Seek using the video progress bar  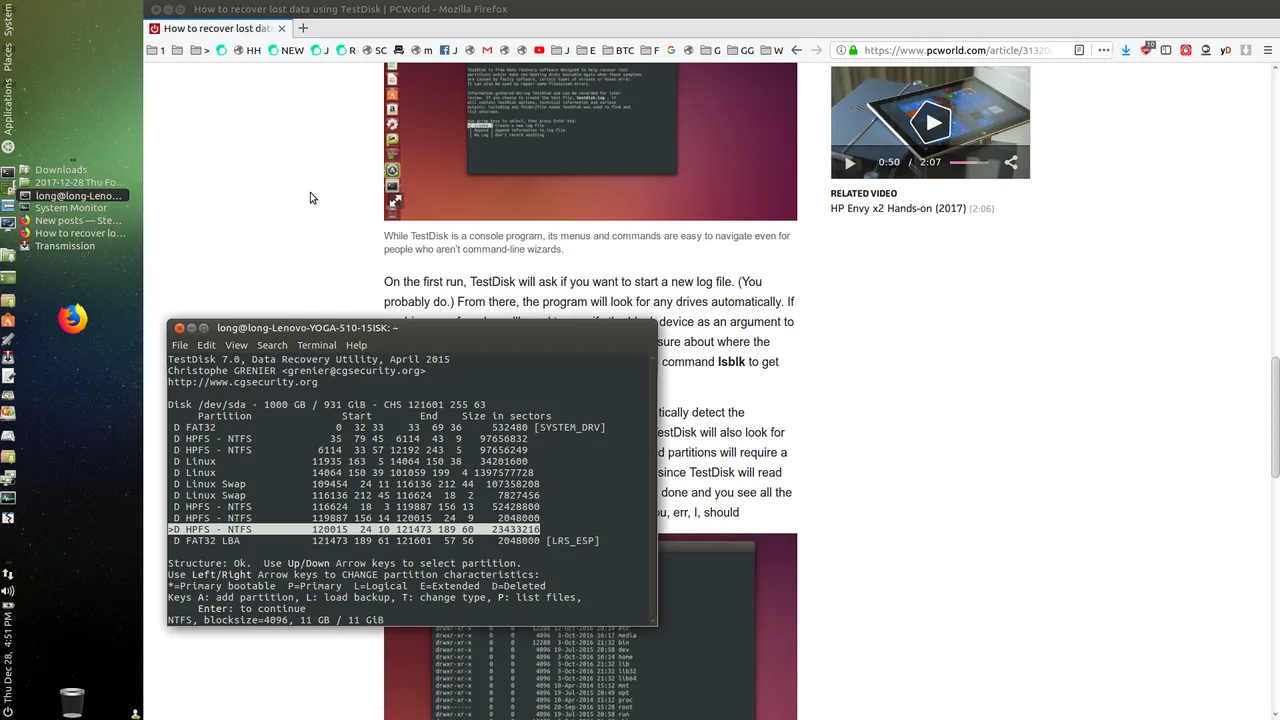click(969, 162)
